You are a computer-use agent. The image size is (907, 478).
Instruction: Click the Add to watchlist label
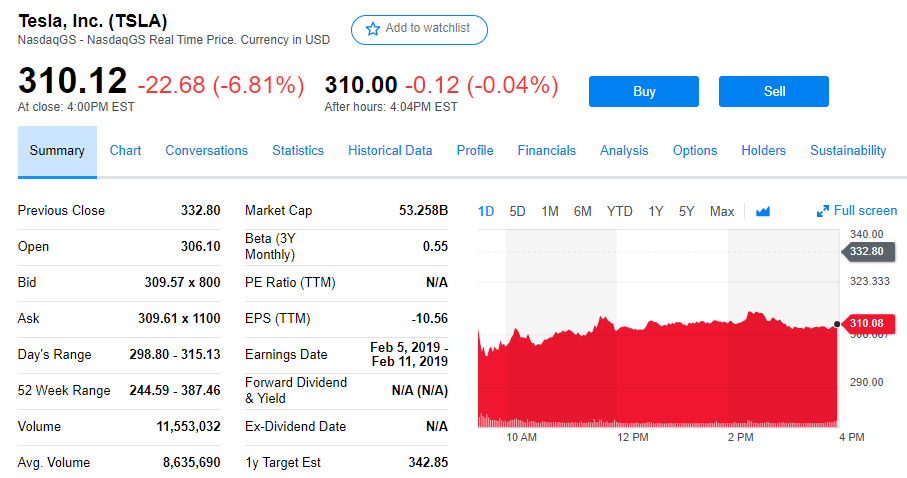427,28
